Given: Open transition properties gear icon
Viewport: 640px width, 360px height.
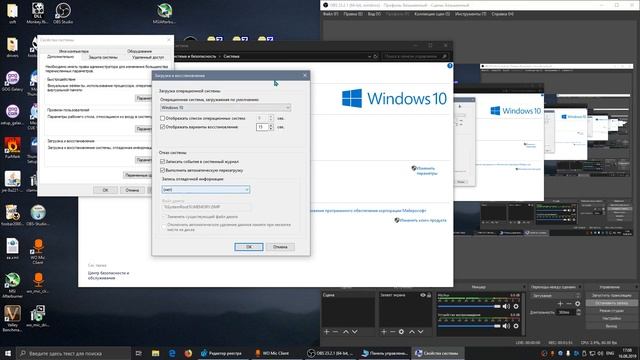Looking at the screenshot, I should coord(578,304).
